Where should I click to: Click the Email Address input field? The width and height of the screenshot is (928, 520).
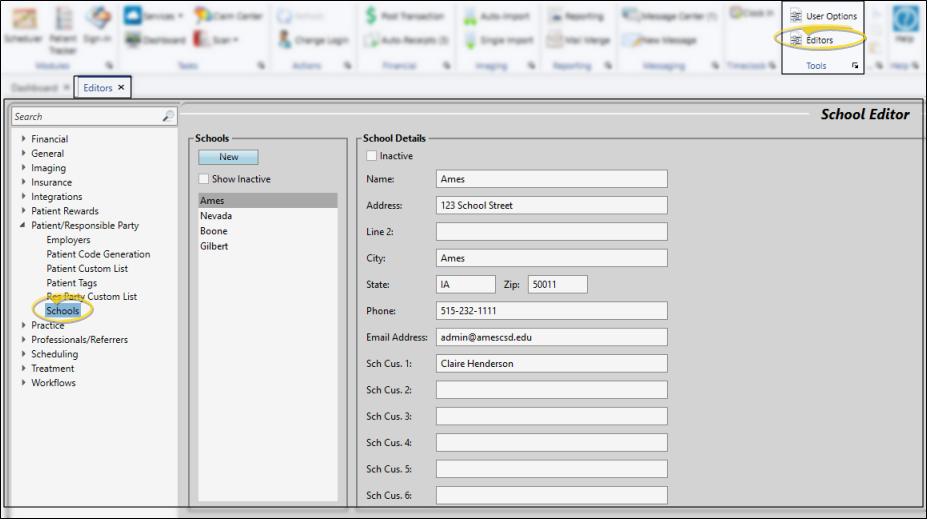pos(551,337)
